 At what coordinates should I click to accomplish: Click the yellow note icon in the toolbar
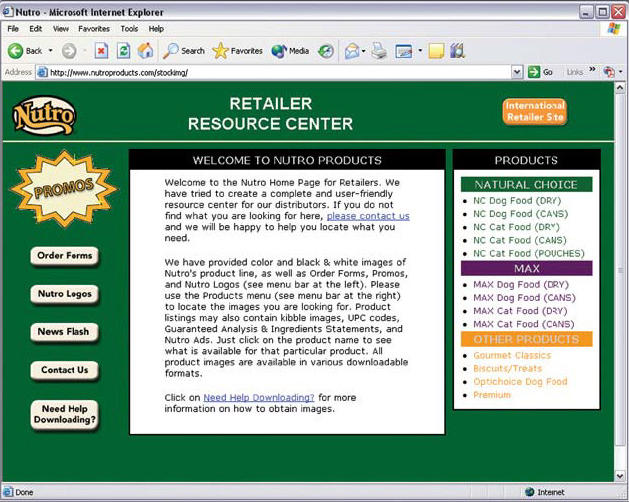pyautogui.click(x=436, y=51)
